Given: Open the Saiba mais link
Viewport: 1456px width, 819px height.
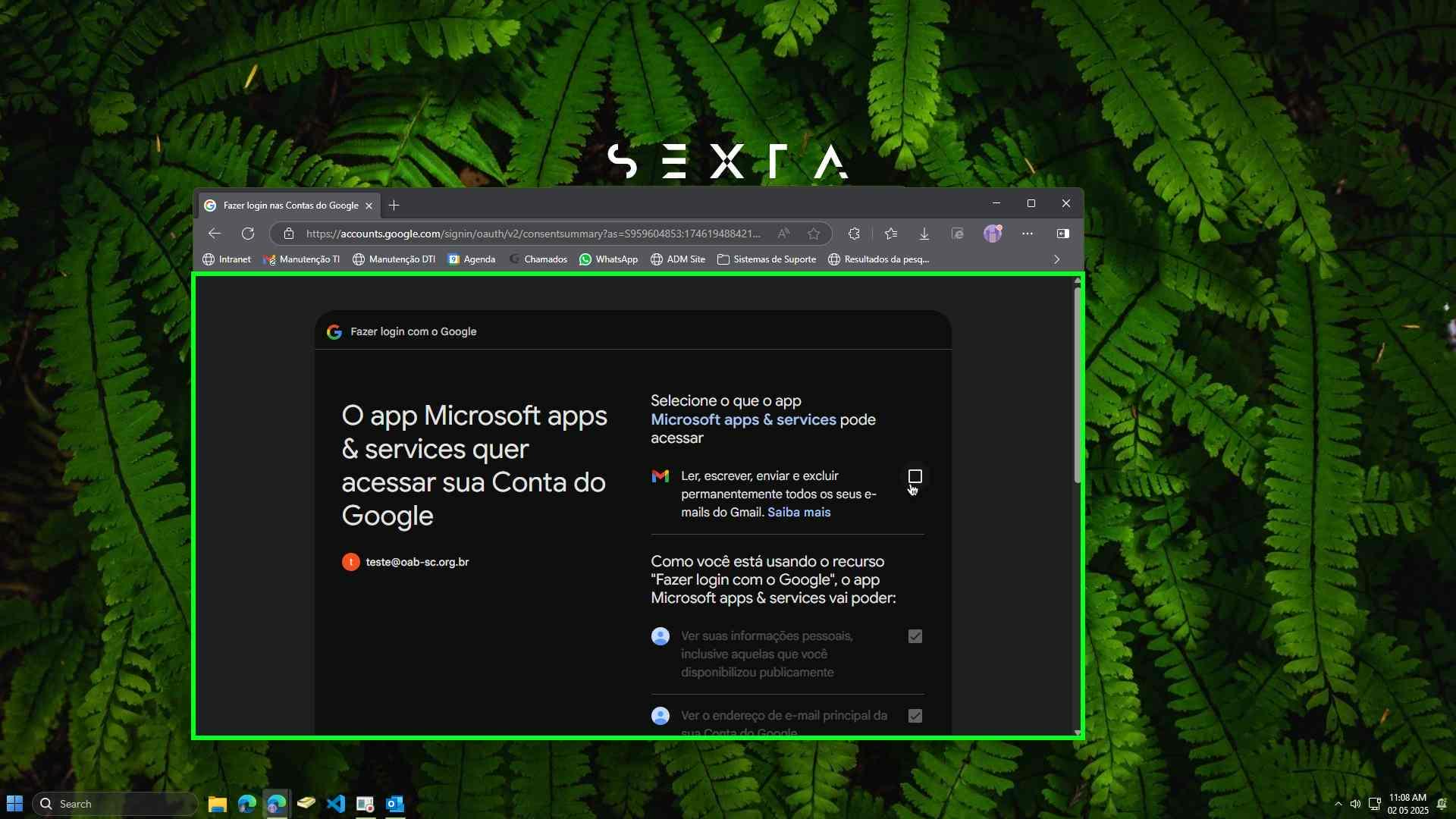Looking at the screenshot, I should coord(799,513).
